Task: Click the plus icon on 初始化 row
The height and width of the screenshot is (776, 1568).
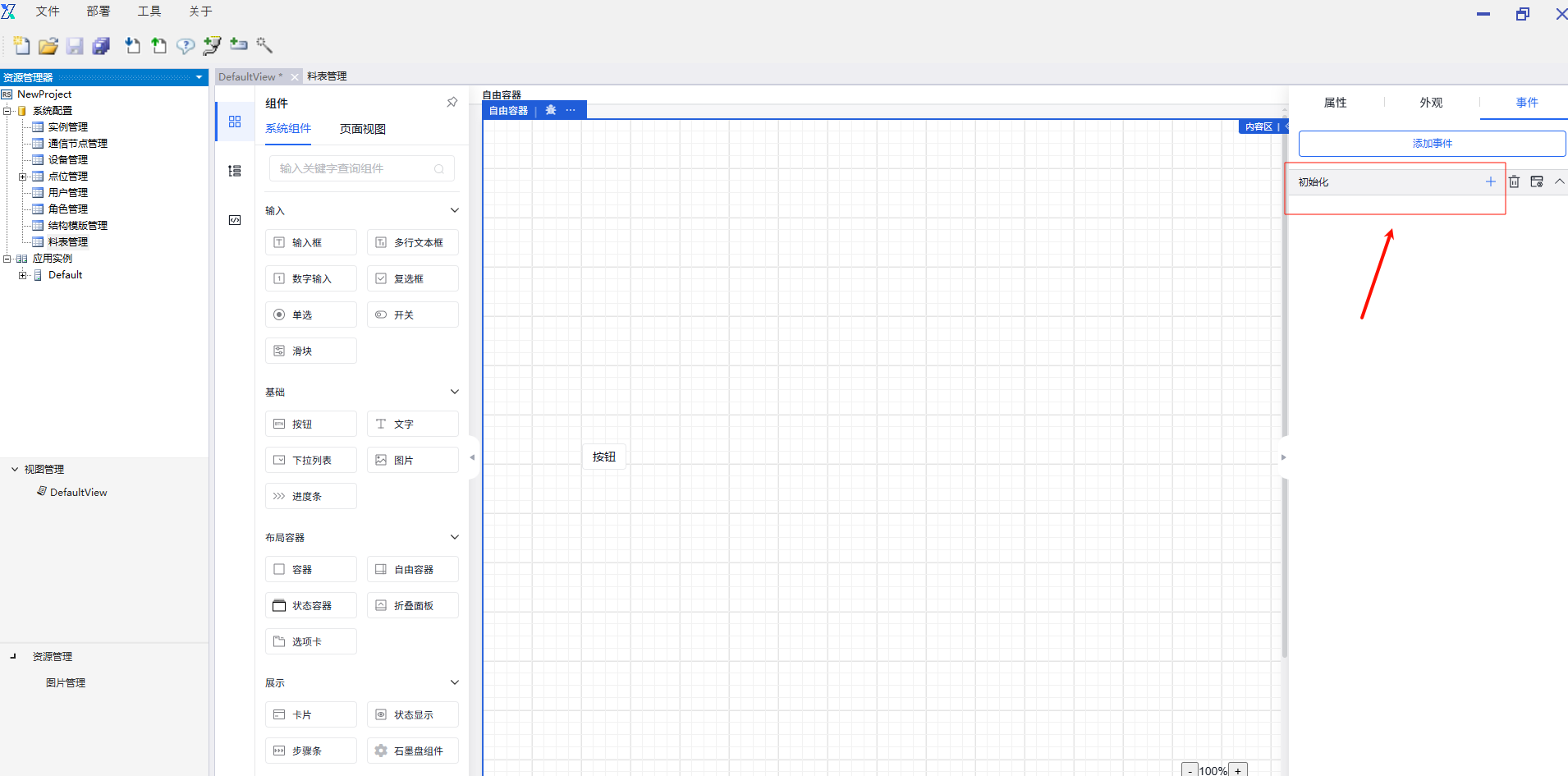Action: click(x=1490, y=181)
